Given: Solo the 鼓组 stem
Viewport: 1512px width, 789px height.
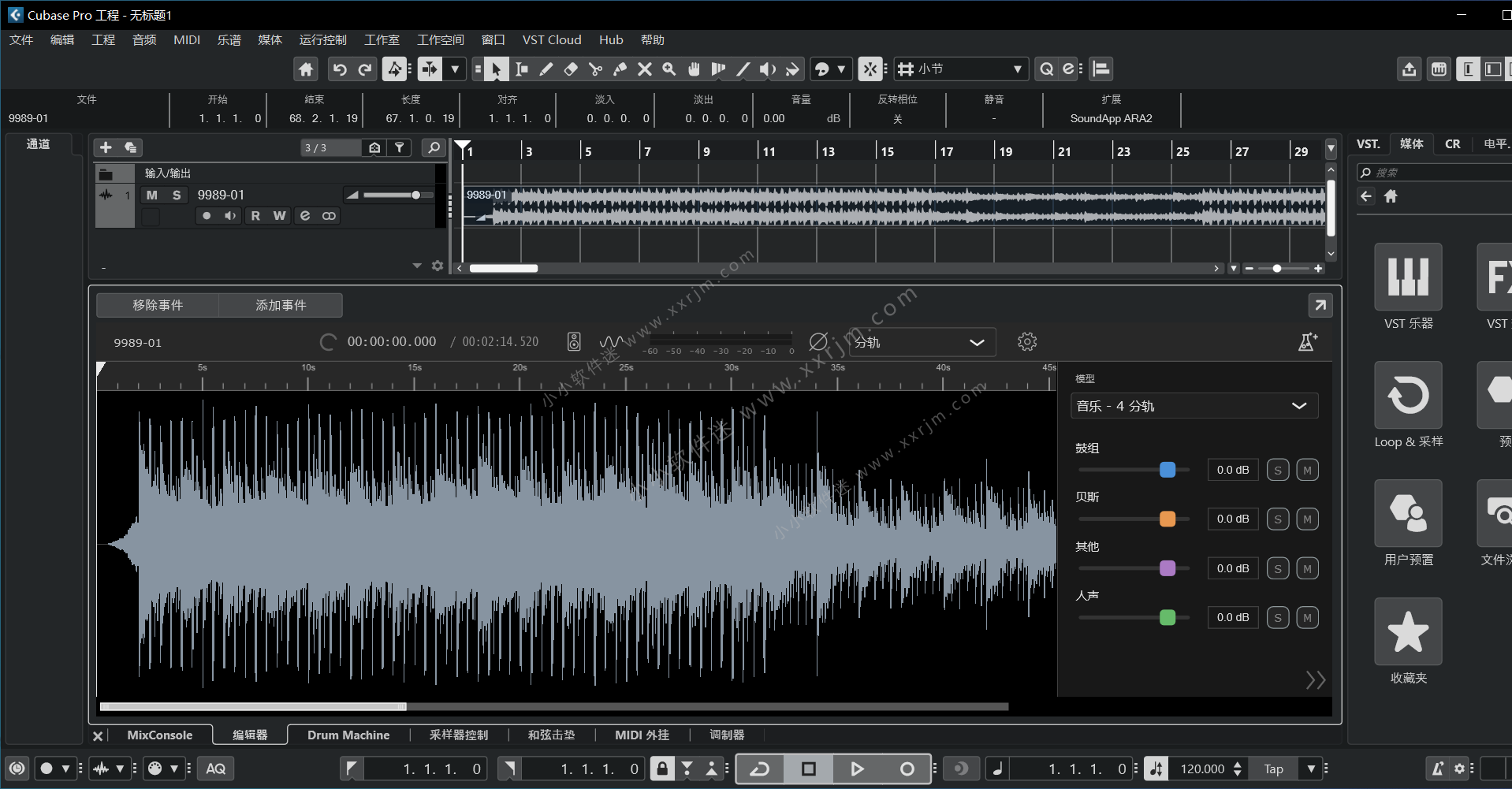Looking at the screenshot, I should (x=1278, y=471).
